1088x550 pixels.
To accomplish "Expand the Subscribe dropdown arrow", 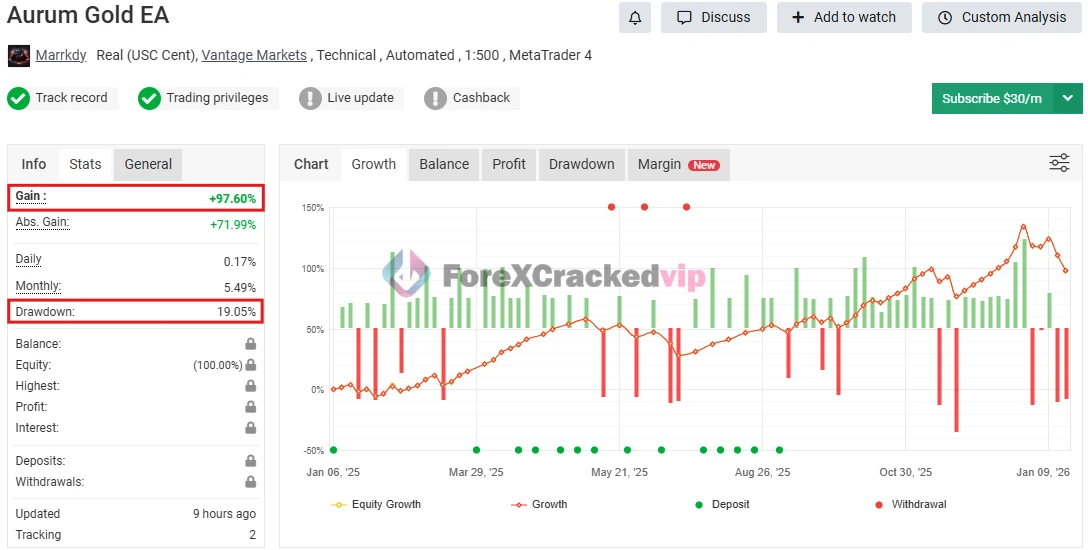I will [1068, 98].
